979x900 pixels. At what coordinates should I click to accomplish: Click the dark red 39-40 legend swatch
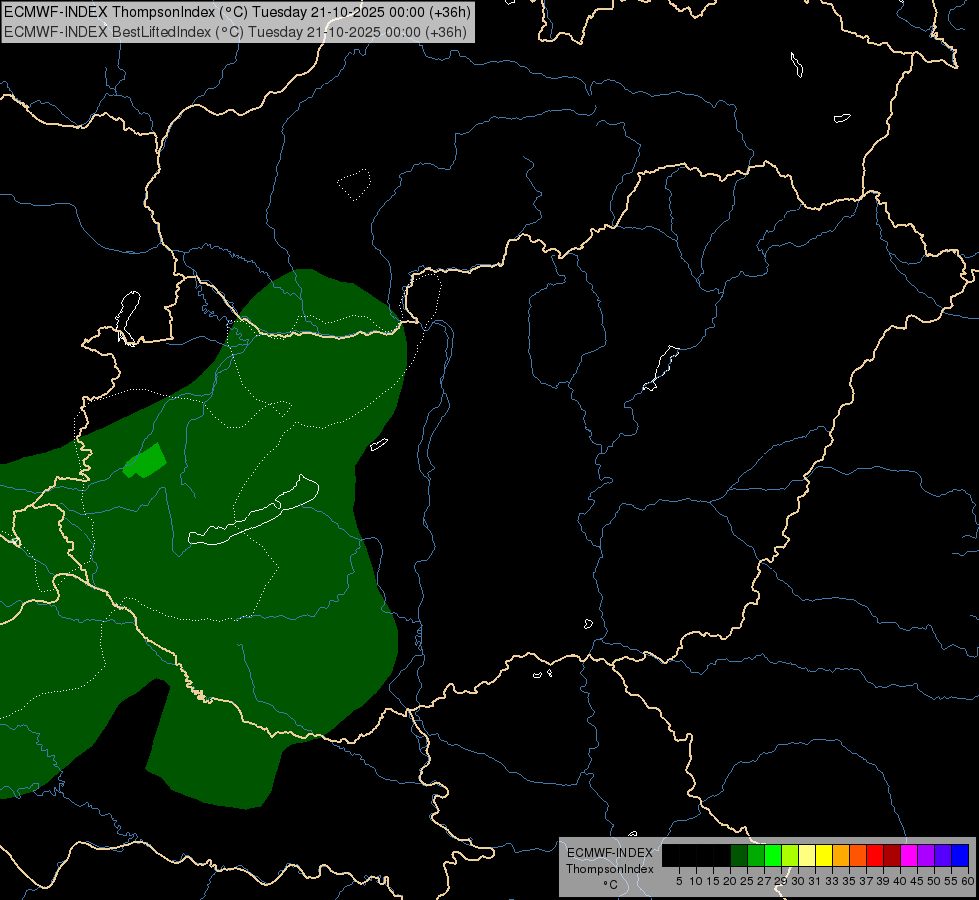point(892,855)
